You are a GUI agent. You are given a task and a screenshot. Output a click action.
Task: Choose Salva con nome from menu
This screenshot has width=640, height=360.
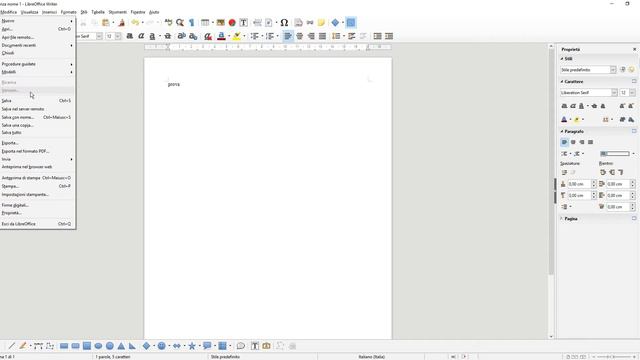click(37, 117)
